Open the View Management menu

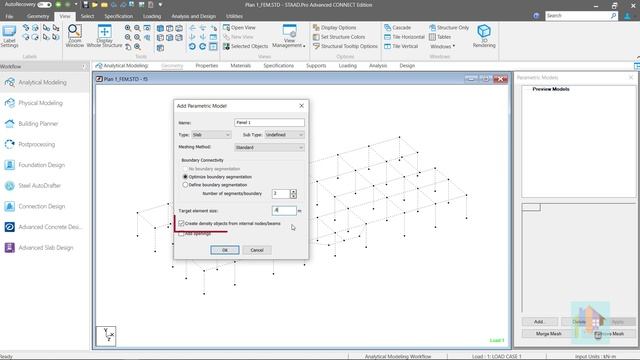[x=289, y=36]
